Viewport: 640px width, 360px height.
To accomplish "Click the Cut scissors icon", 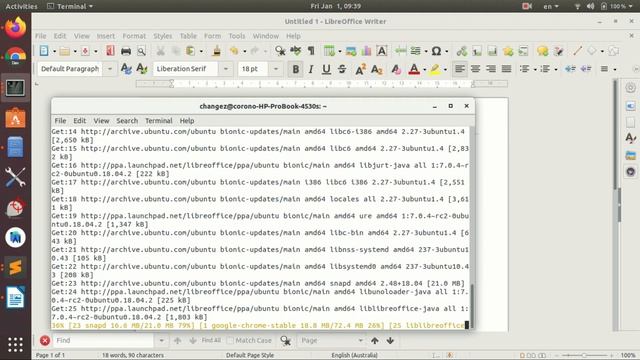I will (x=160, y=51).
